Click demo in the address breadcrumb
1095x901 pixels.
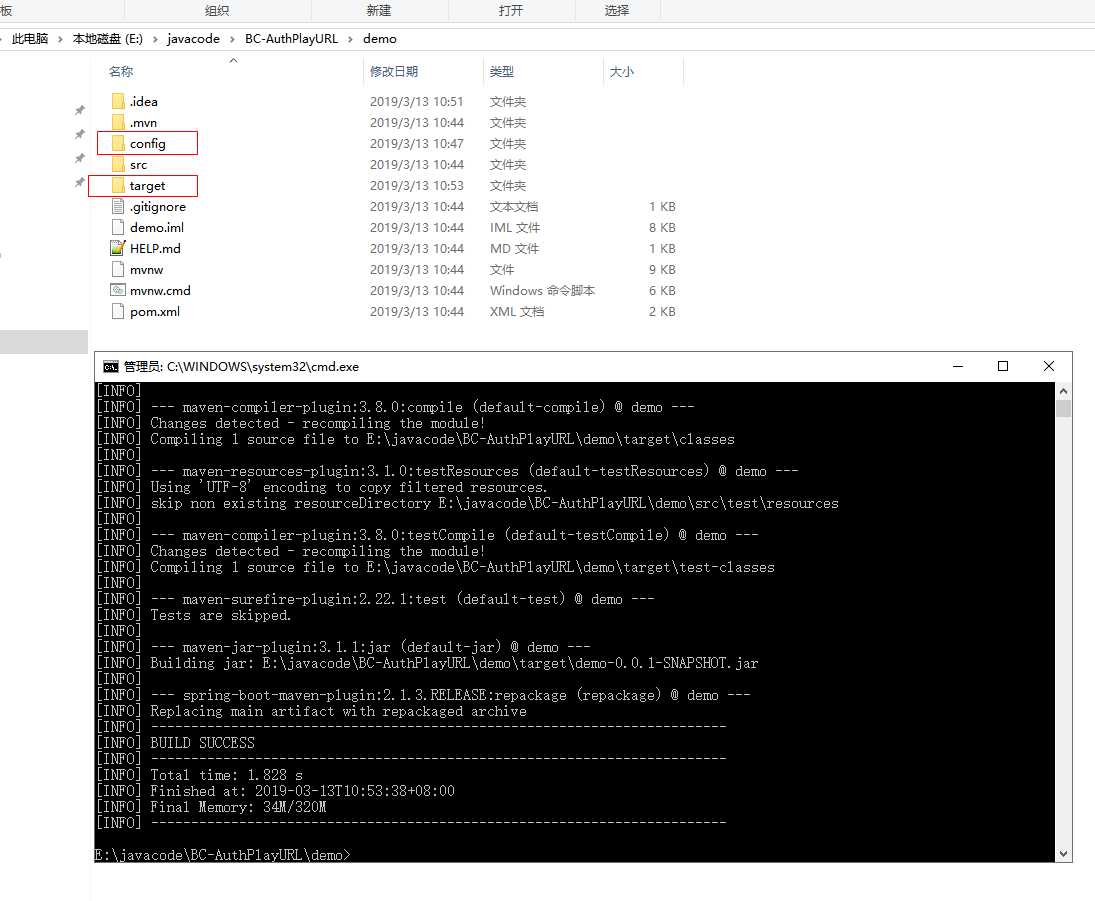click(x=380, y=38)
